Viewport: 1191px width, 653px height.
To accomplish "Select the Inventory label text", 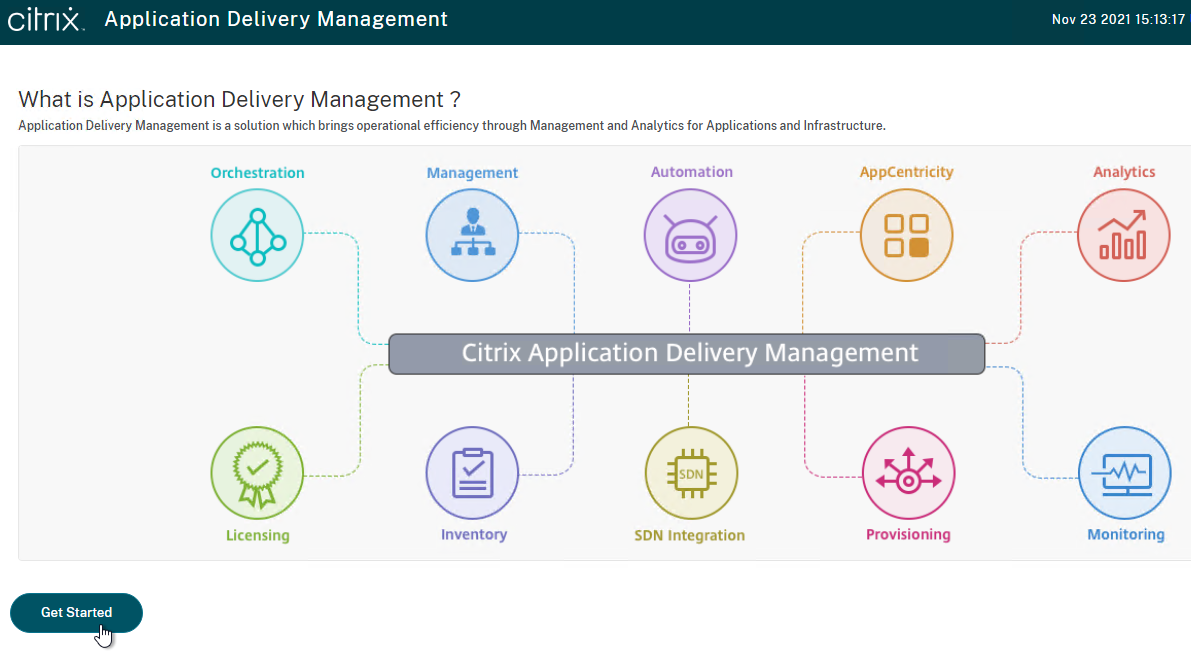I will point(474,535).
